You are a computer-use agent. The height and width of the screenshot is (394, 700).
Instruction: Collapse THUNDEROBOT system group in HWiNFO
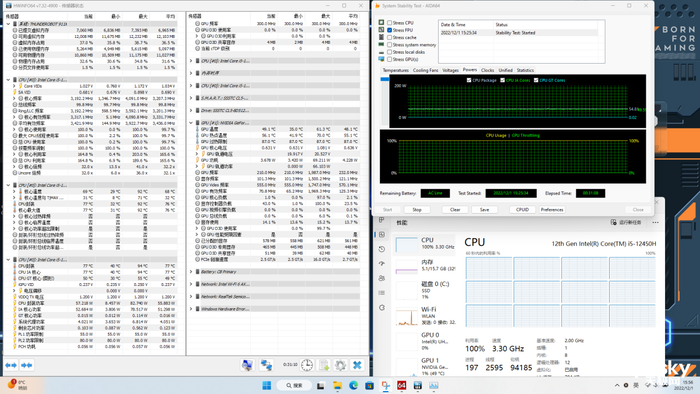pos(8,24)
